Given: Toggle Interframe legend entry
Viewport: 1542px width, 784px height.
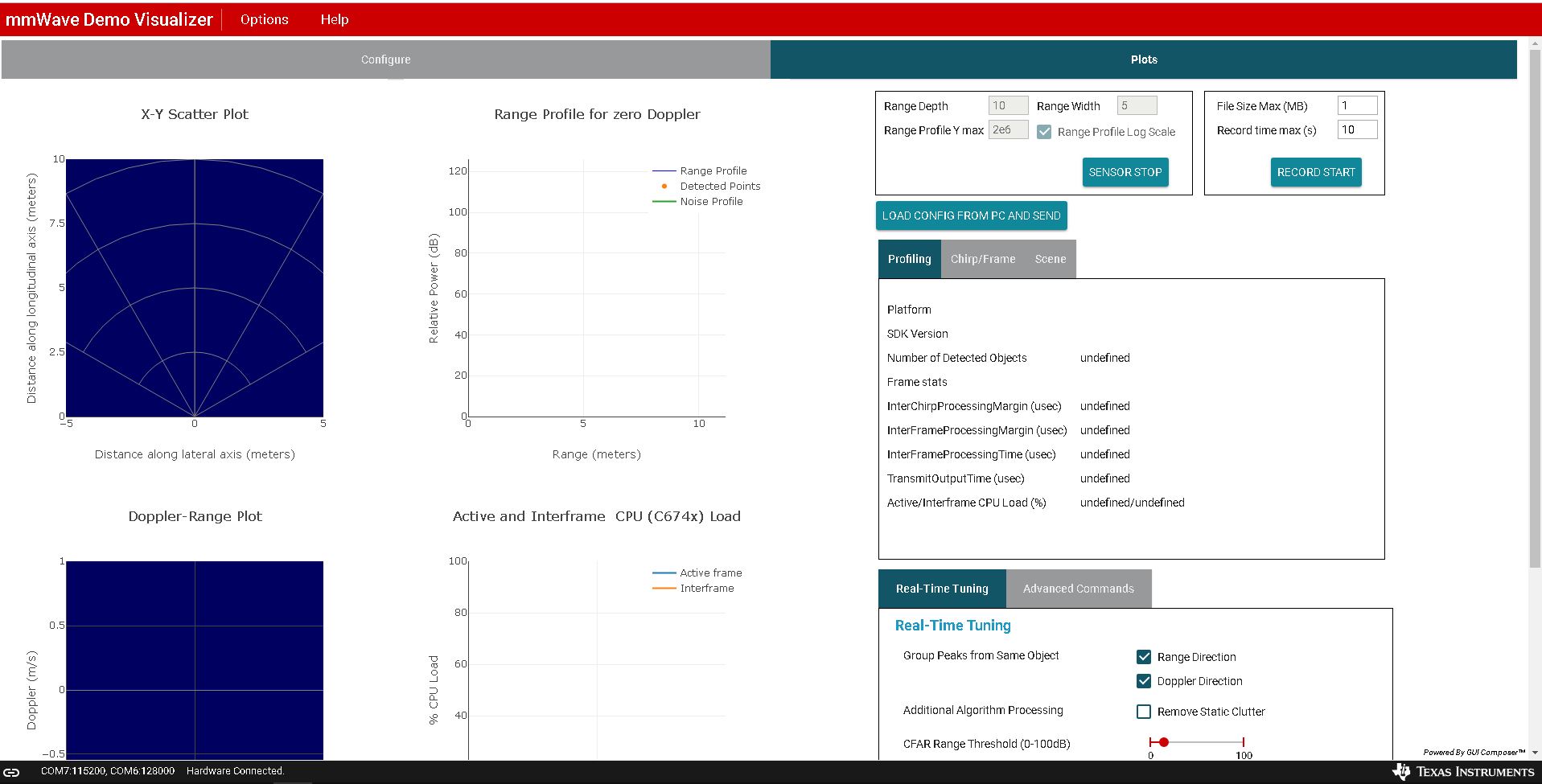Looking at the screenshot, I should [x=693, y=588].
